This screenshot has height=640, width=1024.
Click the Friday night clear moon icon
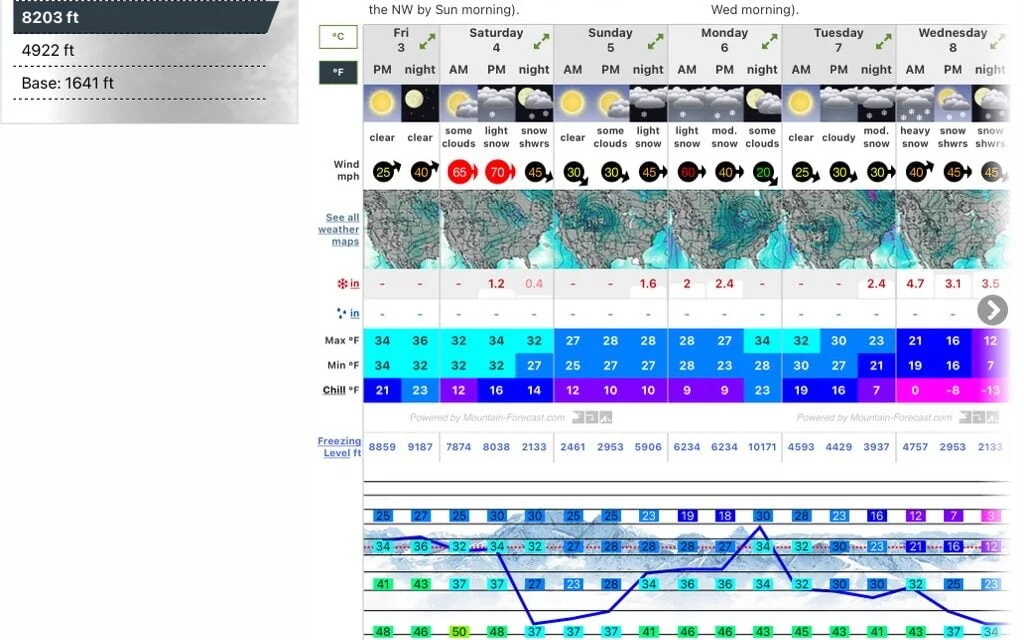click(420, 103)
